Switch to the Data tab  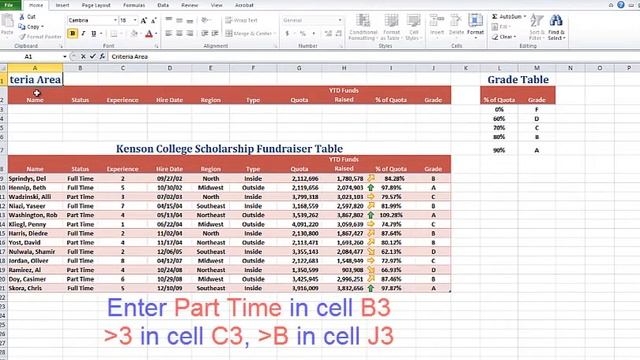click(x=163, y=5)
